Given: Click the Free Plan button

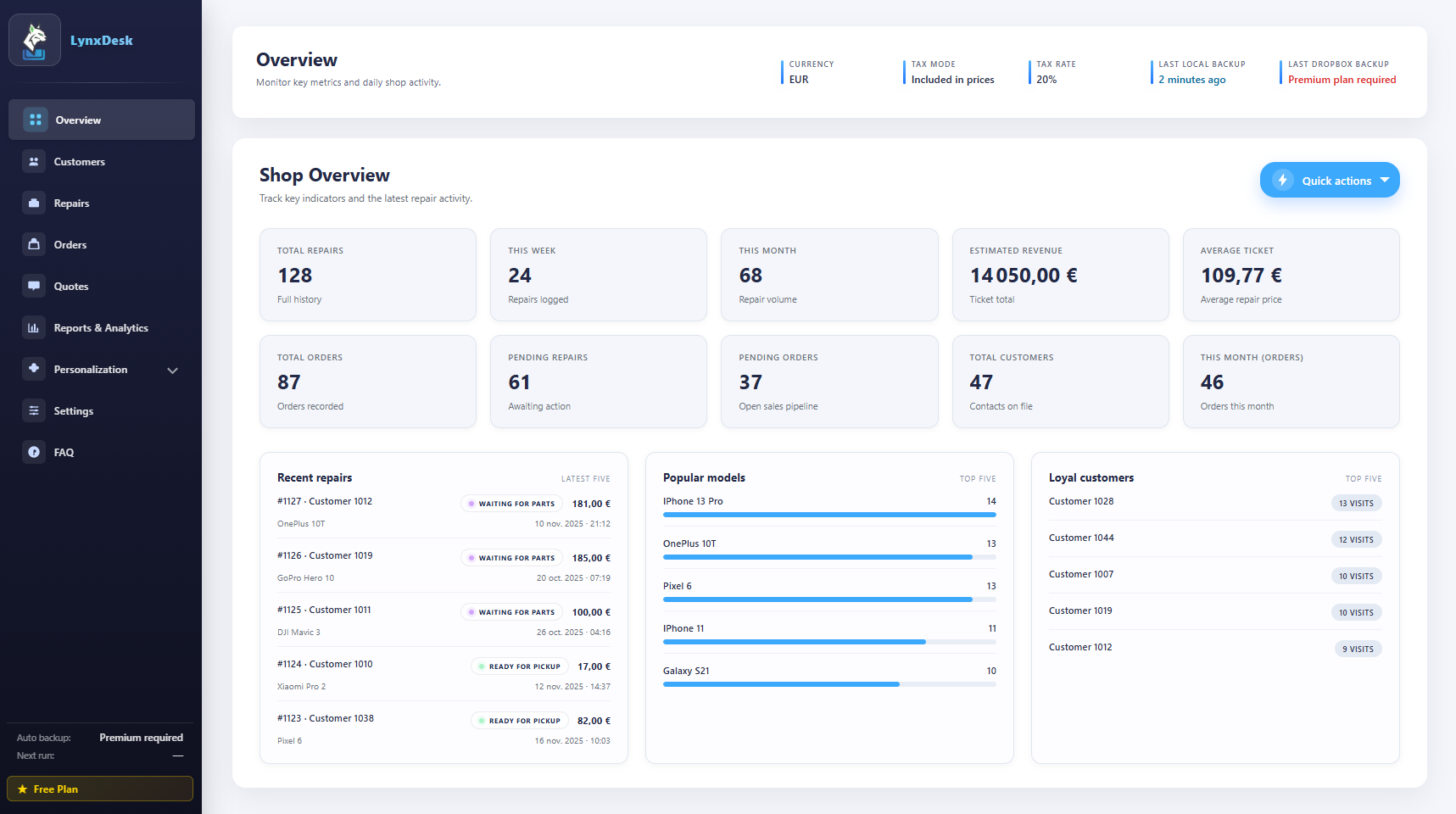Looking at the screenshot, I should [99, 789].
